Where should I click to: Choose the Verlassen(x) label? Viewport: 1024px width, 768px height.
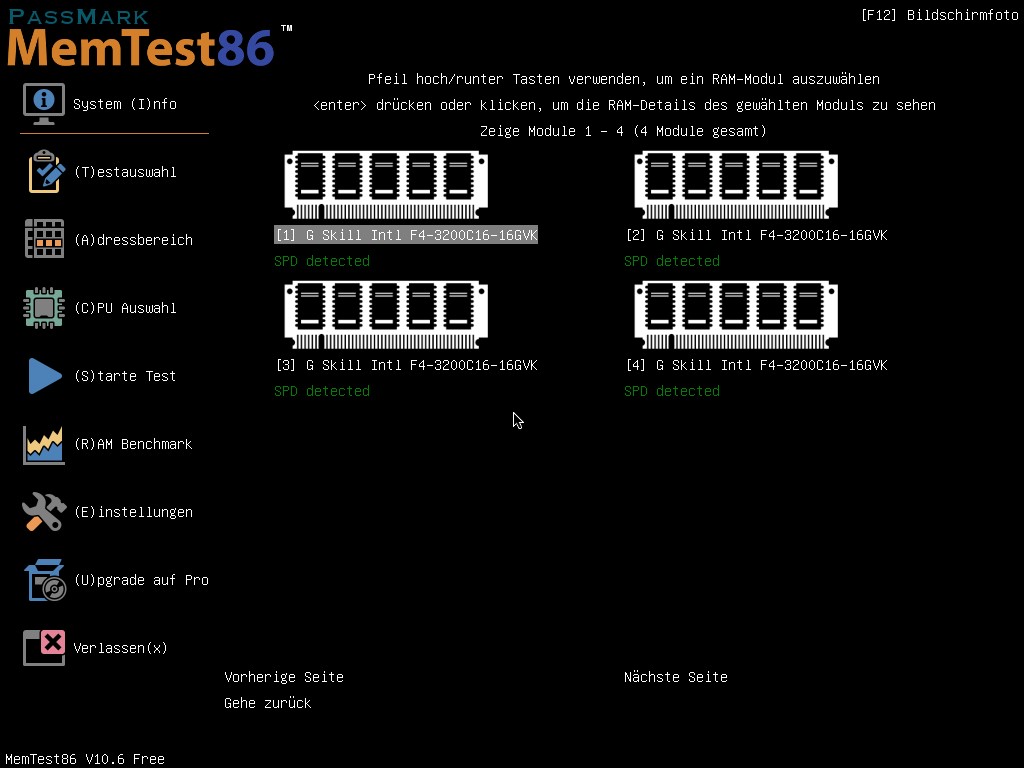pyautogui.click(x=120, y=648)
